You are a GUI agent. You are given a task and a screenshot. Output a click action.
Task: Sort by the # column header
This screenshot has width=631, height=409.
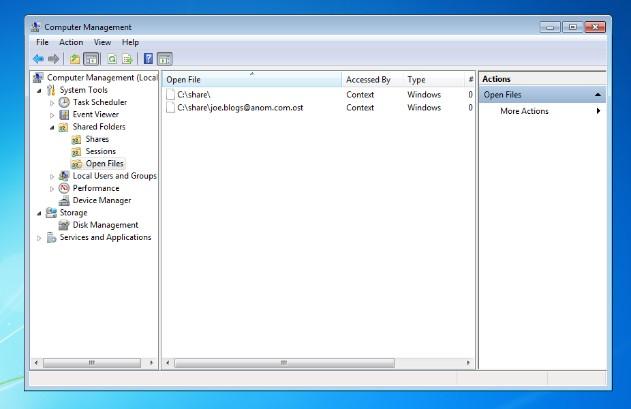[470, 80]
